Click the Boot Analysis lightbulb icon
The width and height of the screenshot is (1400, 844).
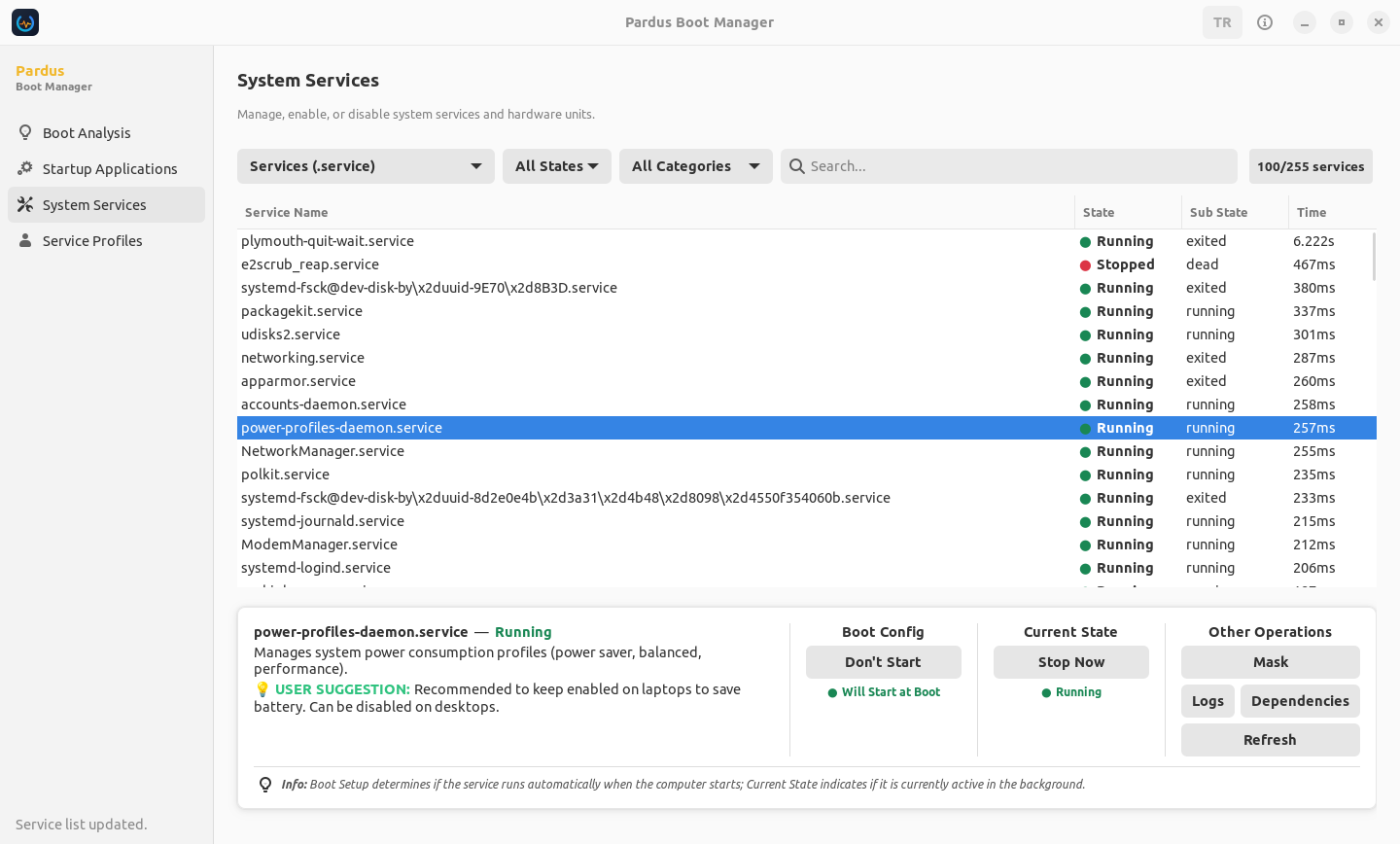25,132
